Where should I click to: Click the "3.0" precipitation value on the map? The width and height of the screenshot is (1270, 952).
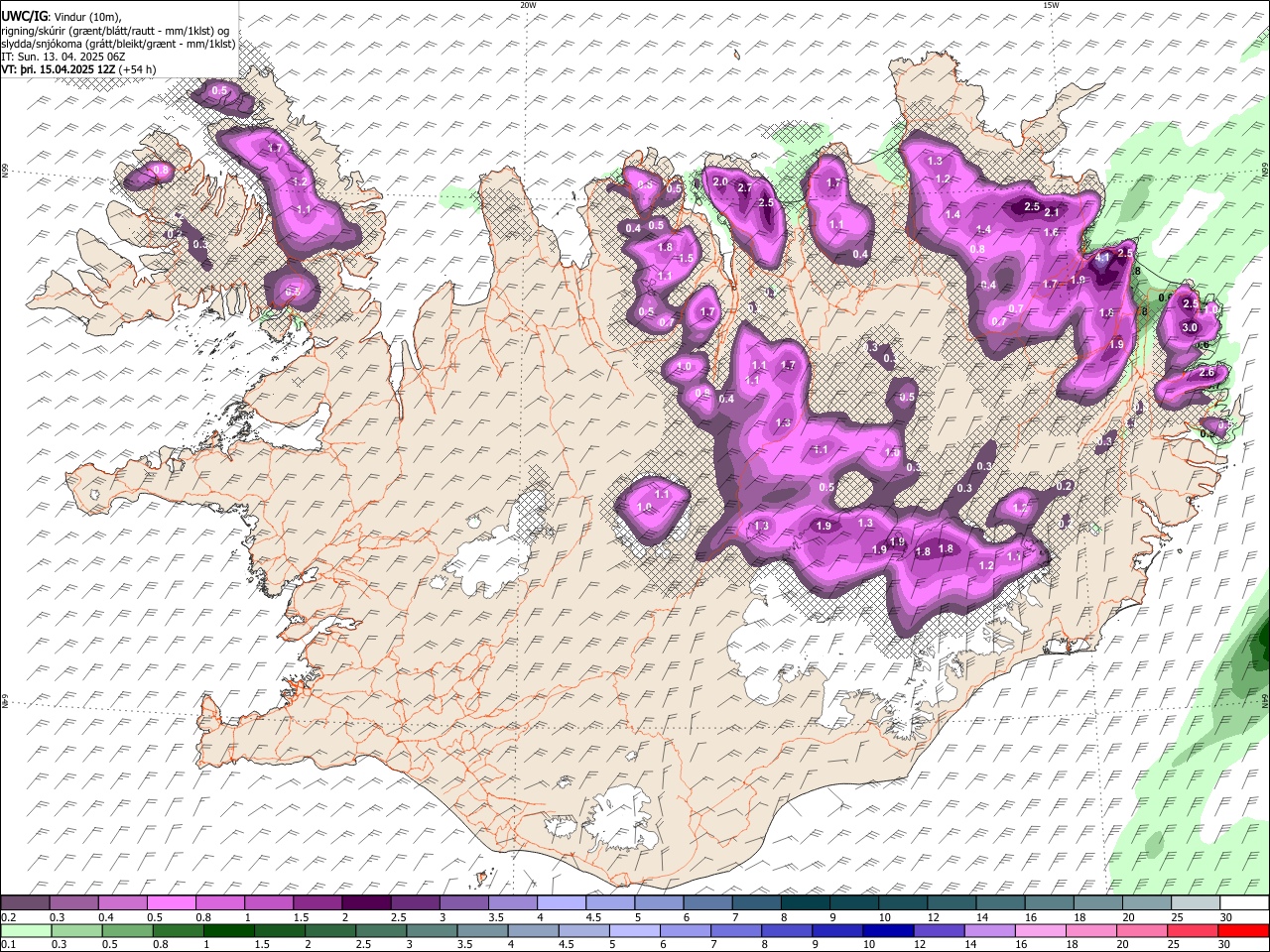1192,328
